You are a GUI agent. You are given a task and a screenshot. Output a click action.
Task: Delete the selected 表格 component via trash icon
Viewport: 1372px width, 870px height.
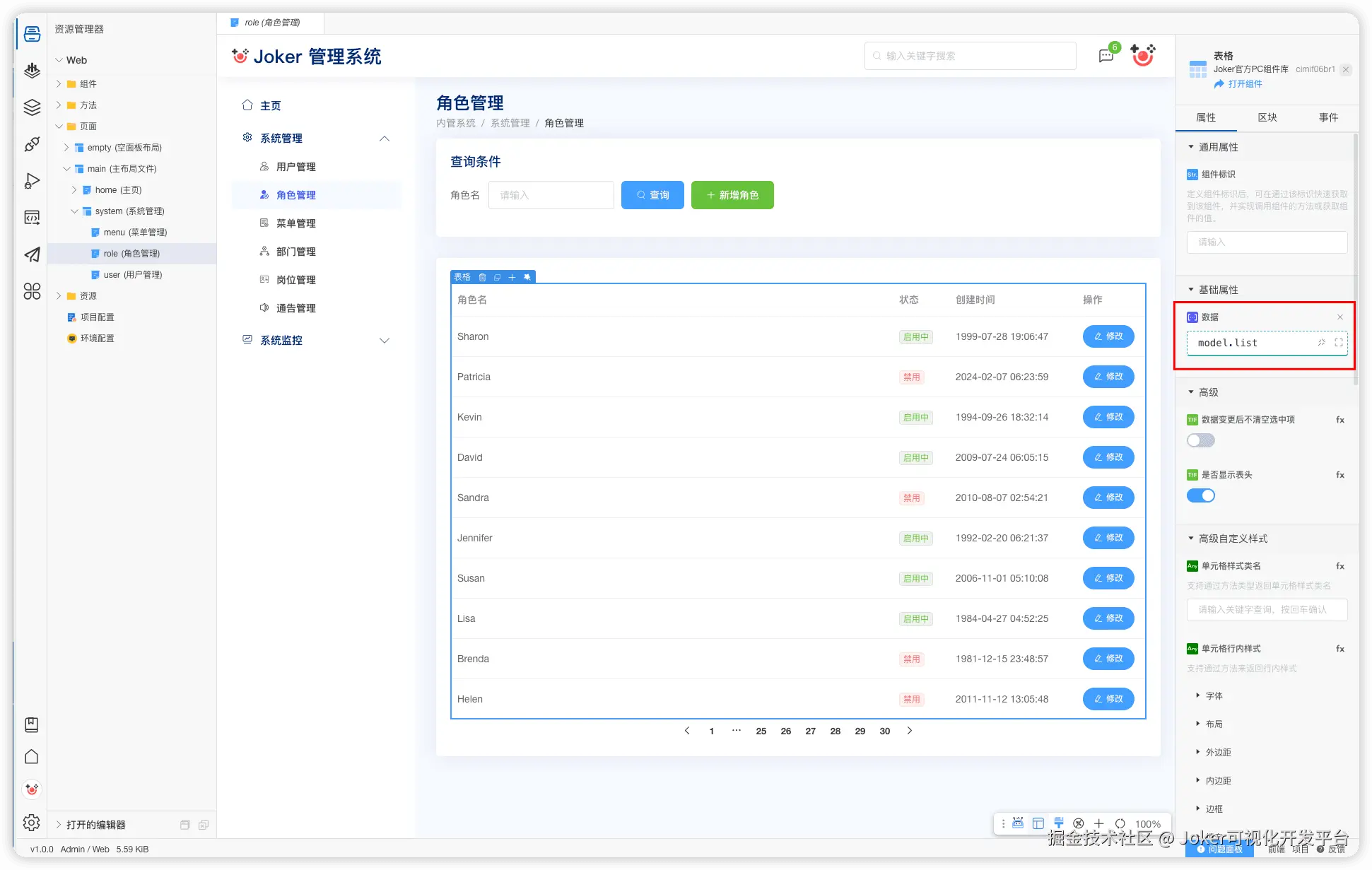click(482, 277)
